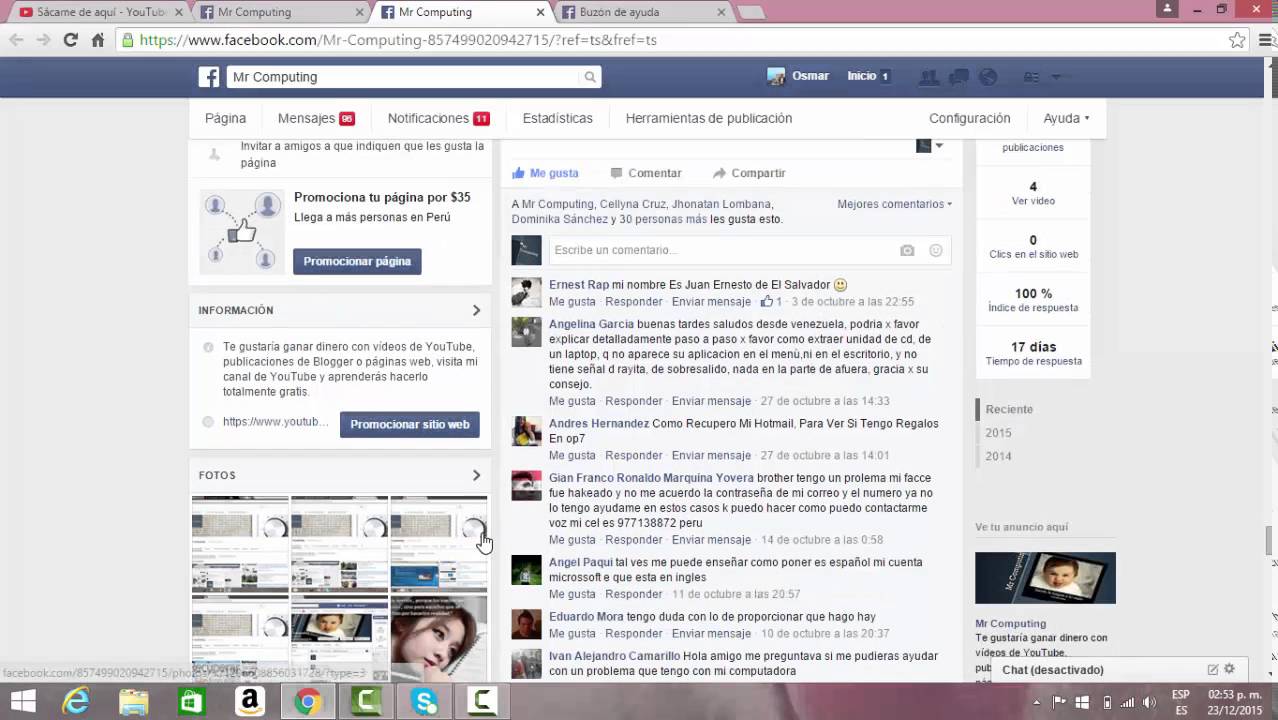
Task: Click the search magnifier in Facebook search bar
Action: (590, 77)
